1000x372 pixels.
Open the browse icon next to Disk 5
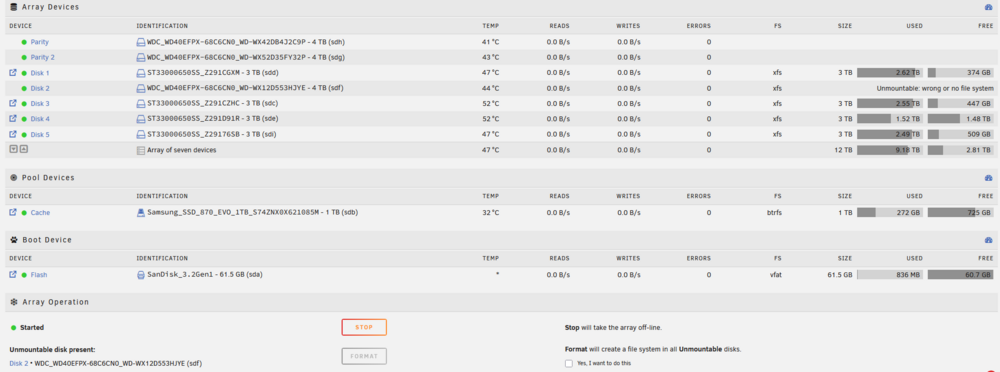(x=13, y=134)
